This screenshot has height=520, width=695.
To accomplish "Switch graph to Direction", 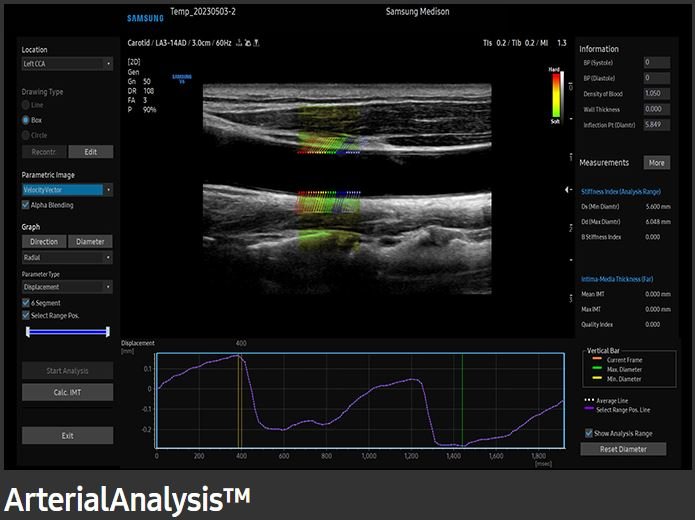I will click(44, 242).
